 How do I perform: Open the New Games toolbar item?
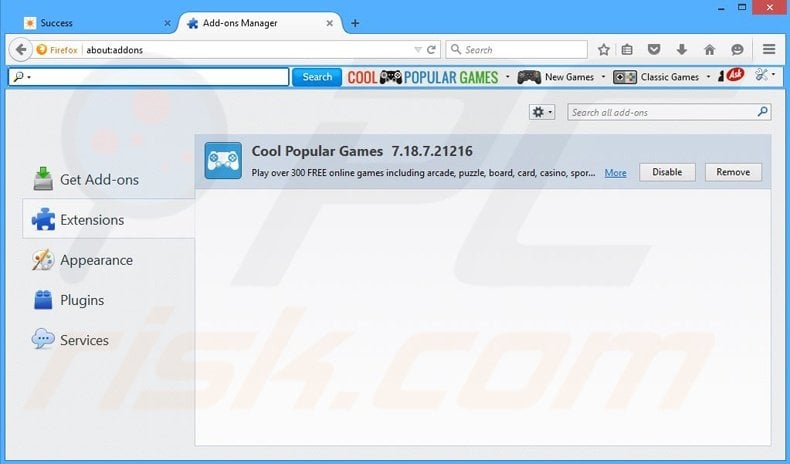[x=556, y=77]
